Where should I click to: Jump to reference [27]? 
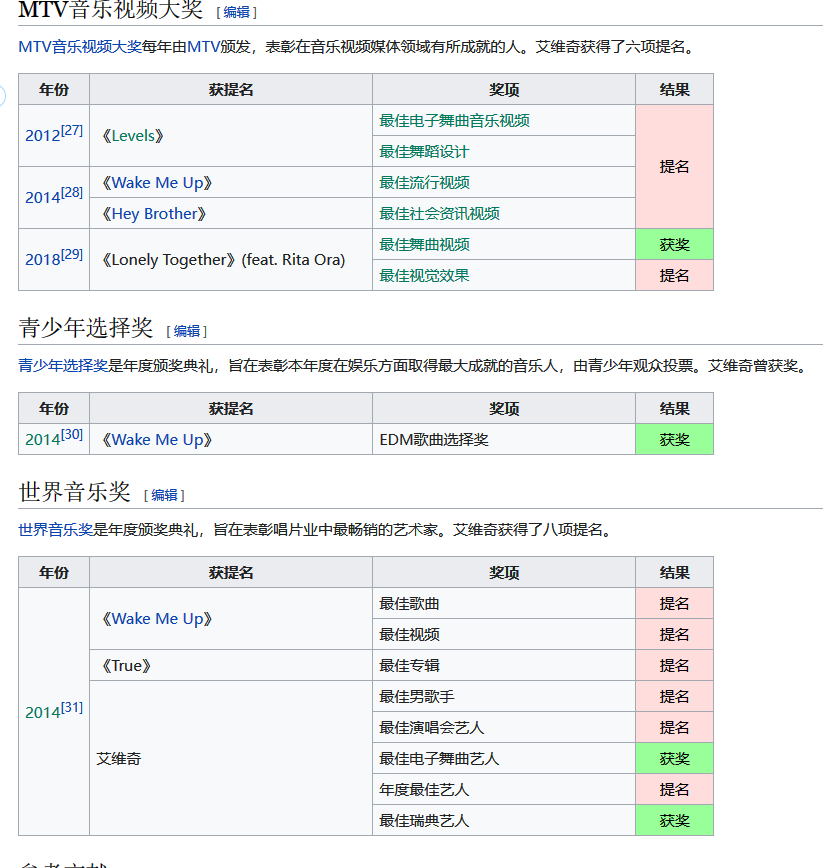(72, 130)
